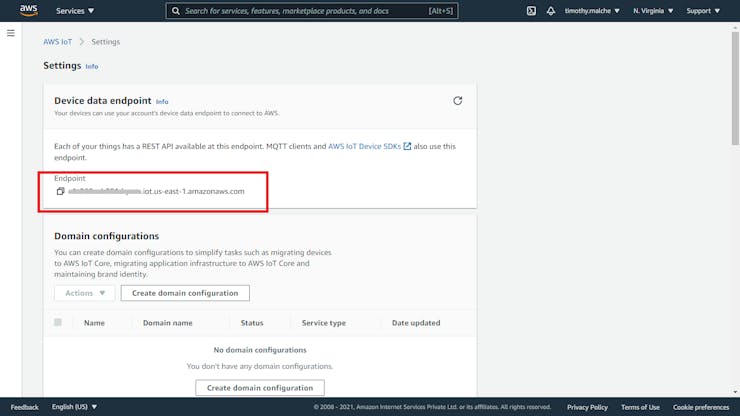Toggle the select-all checkbox in table header
The width and height of the screenshot is (740, 416).
[58, 323]
